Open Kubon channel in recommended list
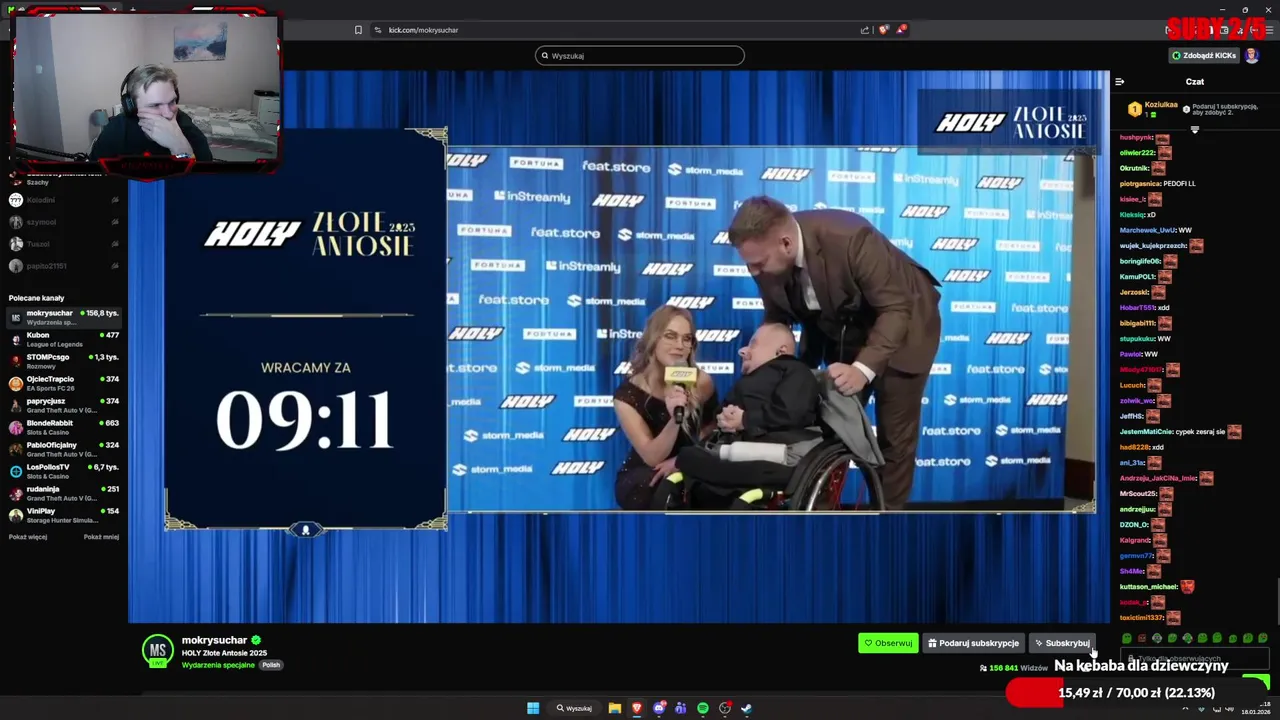 pos(64,339)
